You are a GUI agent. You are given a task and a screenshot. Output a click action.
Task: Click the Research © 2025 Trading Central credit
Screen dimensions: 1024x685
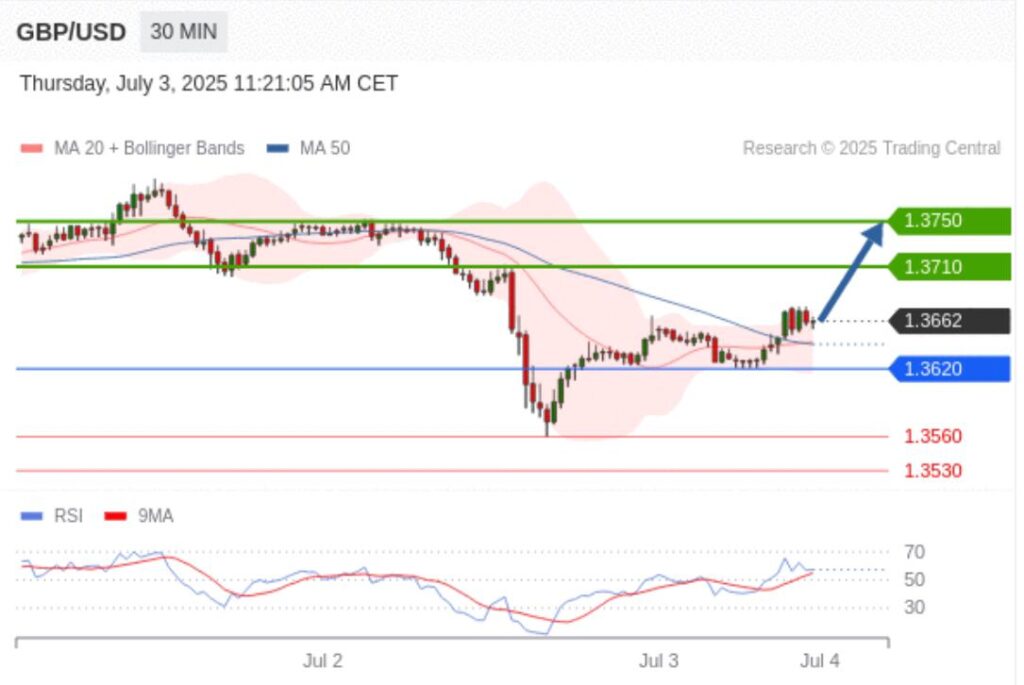tap(871, 148)
